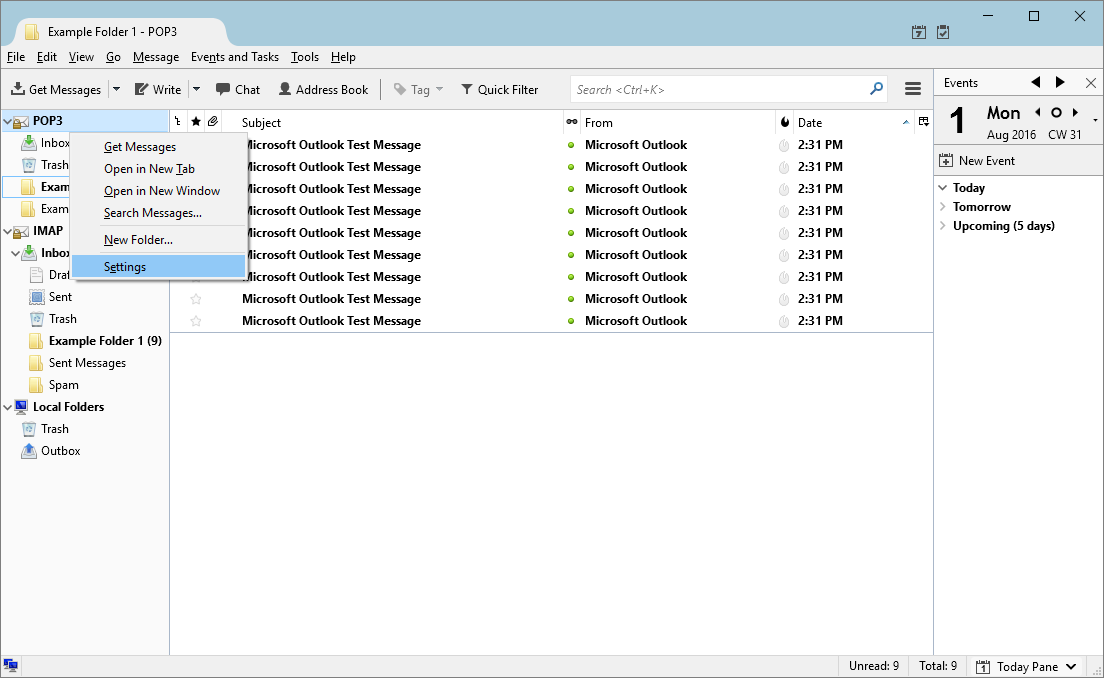Star the last Microsoft Outlook Test Message
This screenshot has width=1104, height=678.
tap(196, 321)
